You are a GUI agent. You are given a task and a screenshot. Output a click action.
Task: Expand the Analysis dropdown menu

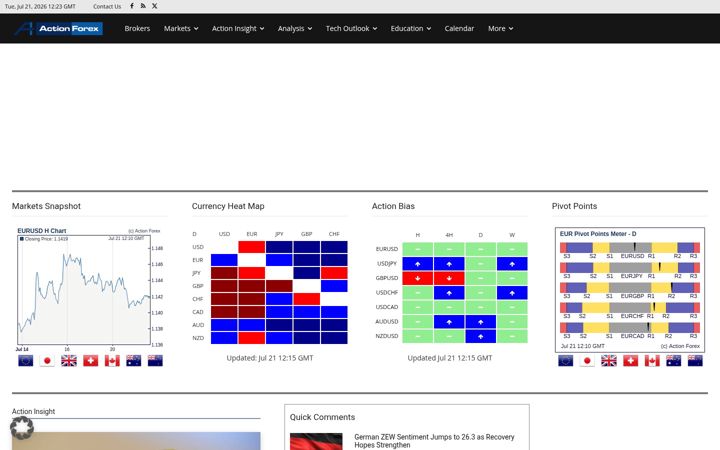click(295, 28)
